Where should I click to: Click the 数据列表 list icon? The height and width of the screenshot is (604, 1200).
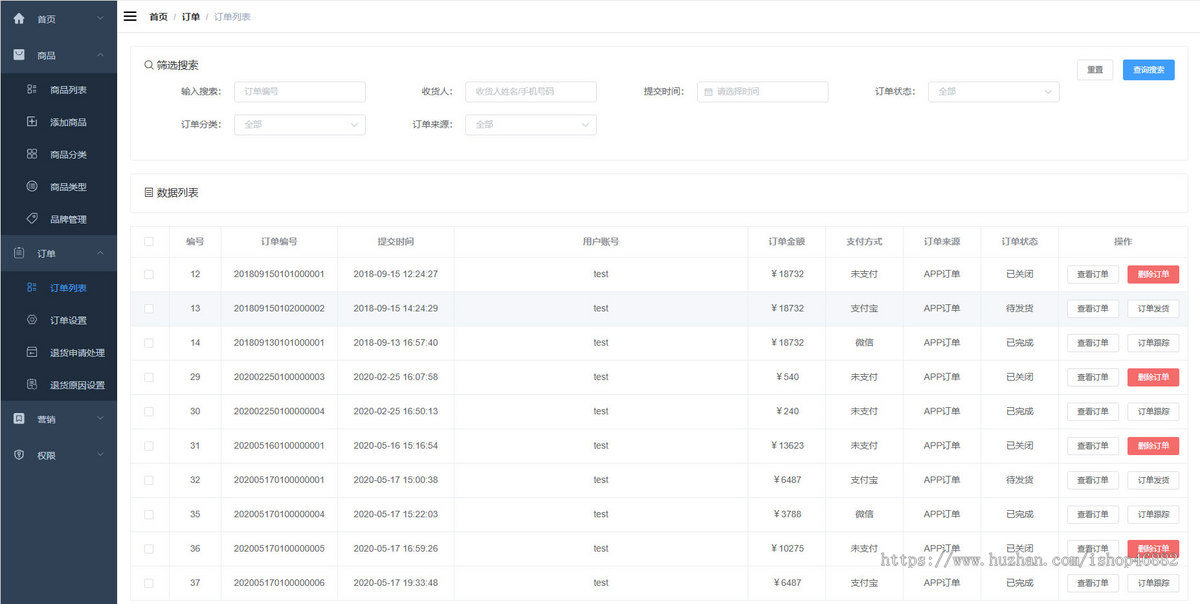pos(149,192)
